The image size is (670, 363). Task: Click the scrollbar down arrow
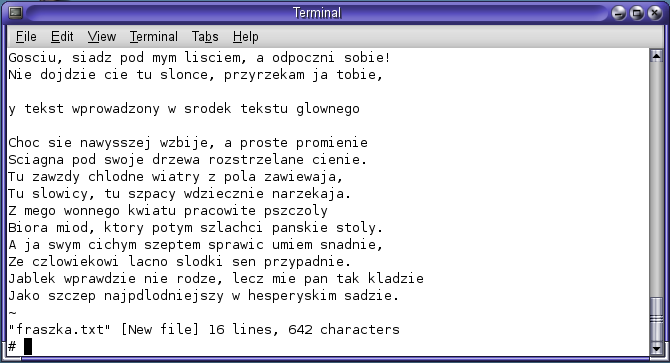coord(656,348)
